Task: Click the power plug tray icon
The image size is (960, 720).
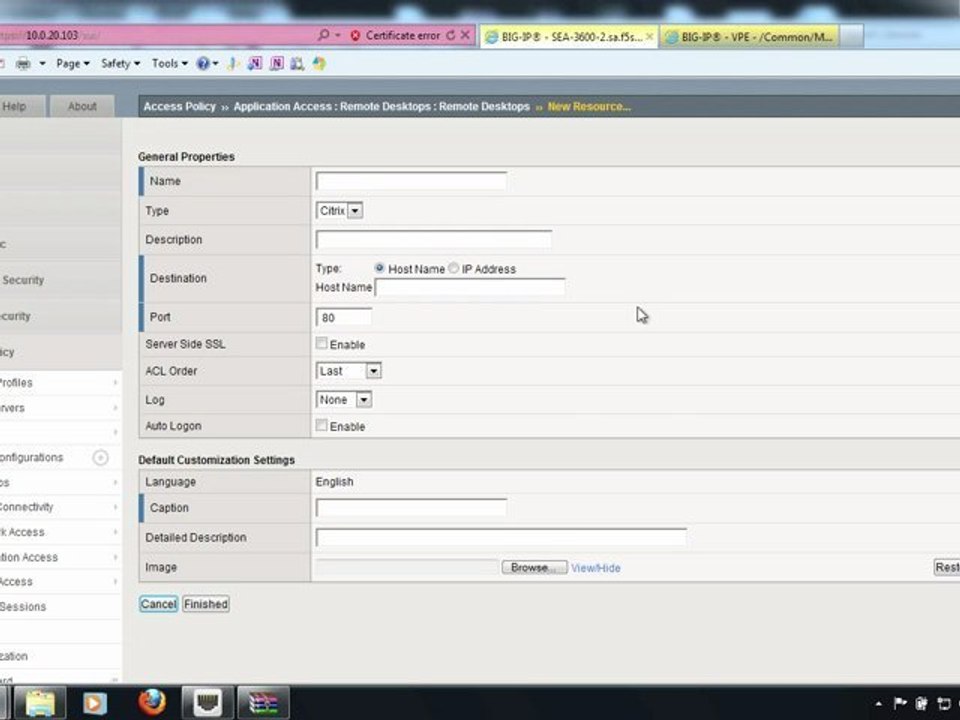Action: (921, 704)
